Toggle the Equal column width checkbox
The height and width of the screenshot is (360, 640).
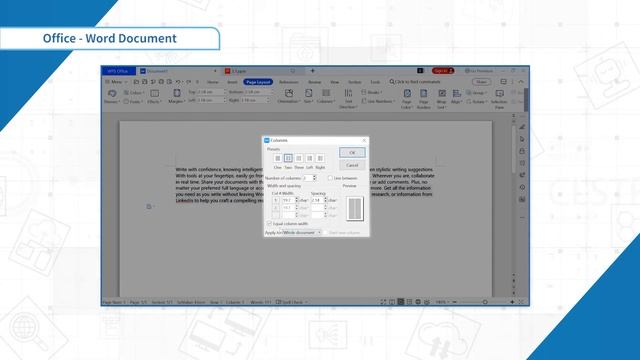[269, 224]
